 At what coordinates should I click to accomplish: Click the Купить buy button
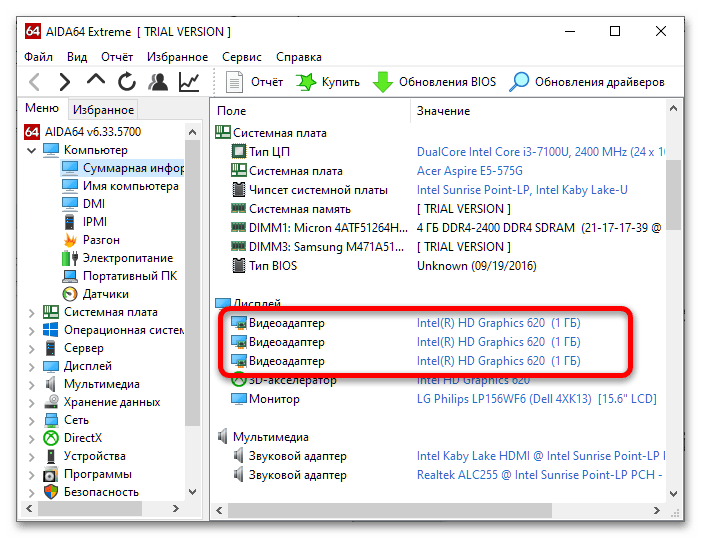point(328,82)
